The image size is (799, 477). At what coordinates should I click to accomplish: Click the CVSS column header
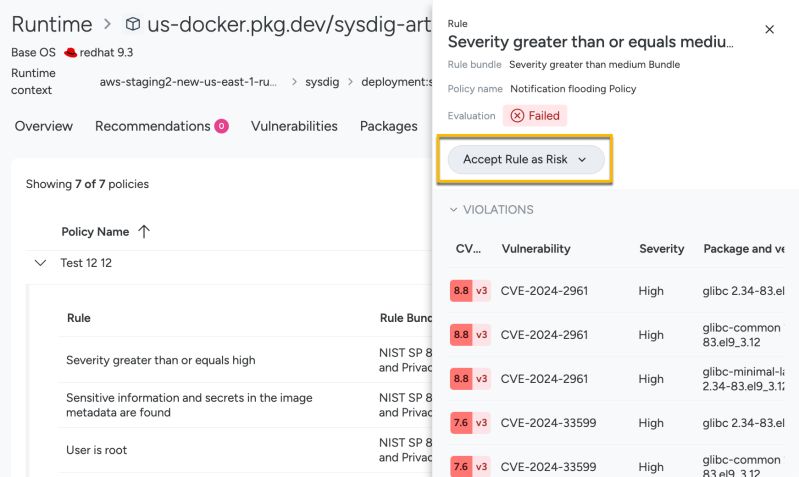click(x=468, y=249)
